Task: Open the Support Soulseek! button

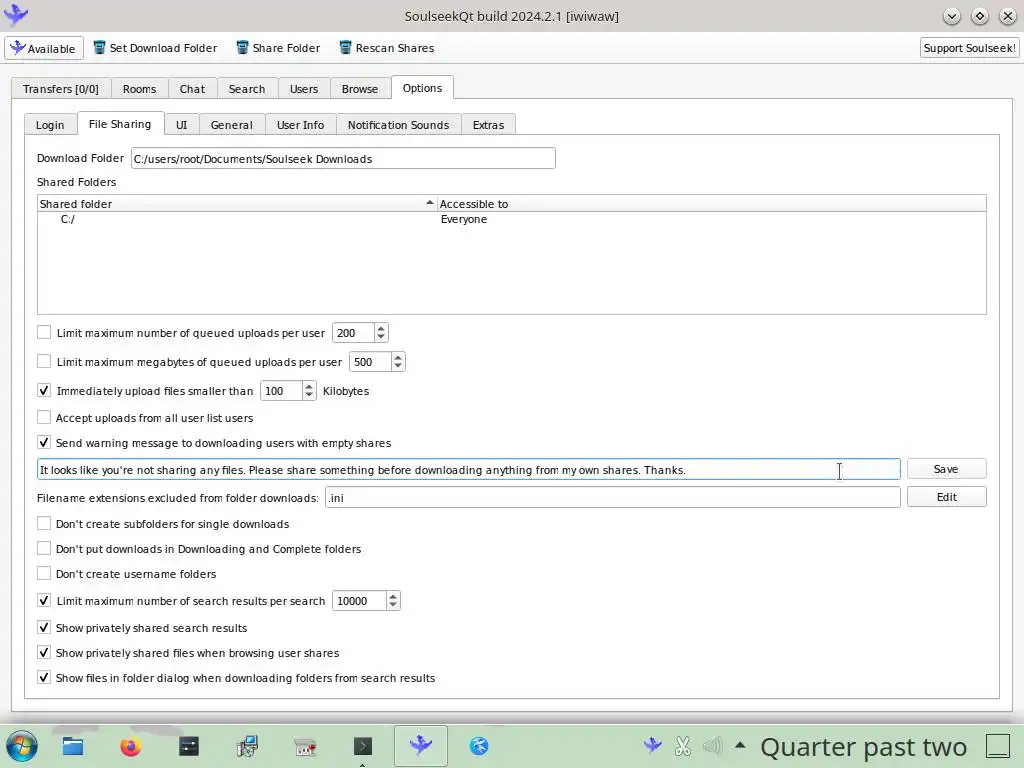Action: [x=969, y=48]
